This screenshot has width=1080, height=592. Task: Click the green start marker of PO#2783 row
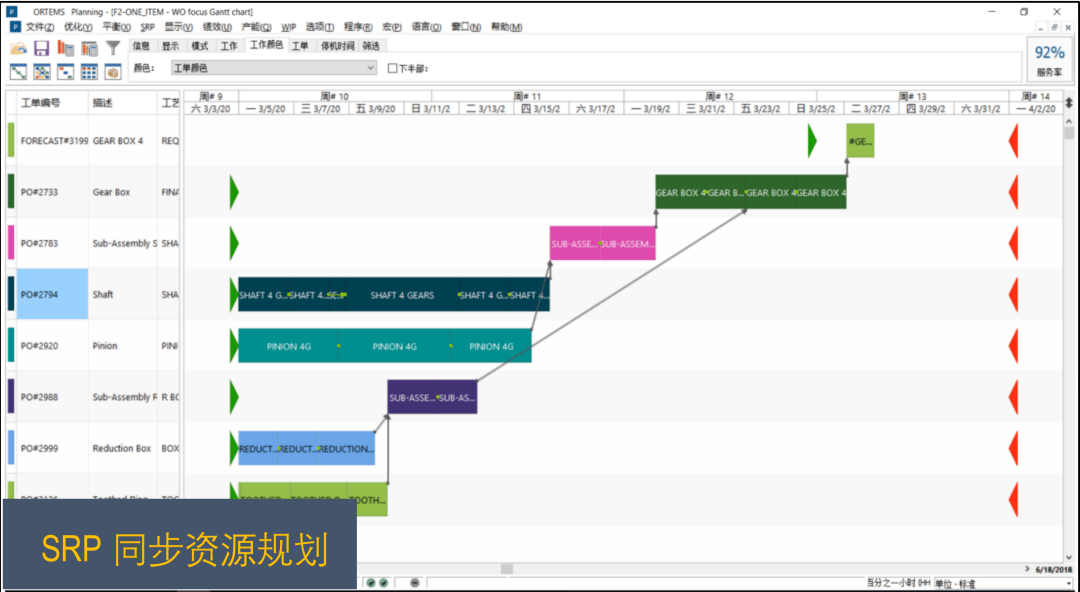tap(234, 243)
